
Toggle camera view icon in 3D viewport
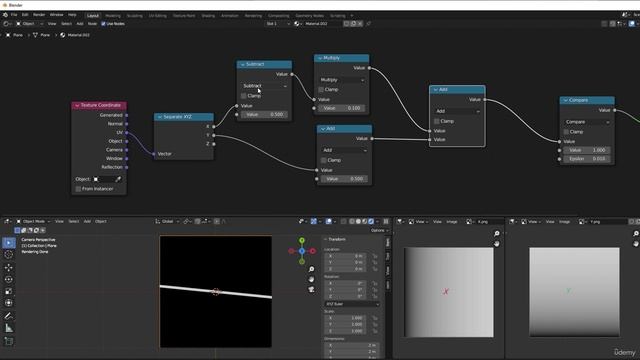(x=311, y=289)
